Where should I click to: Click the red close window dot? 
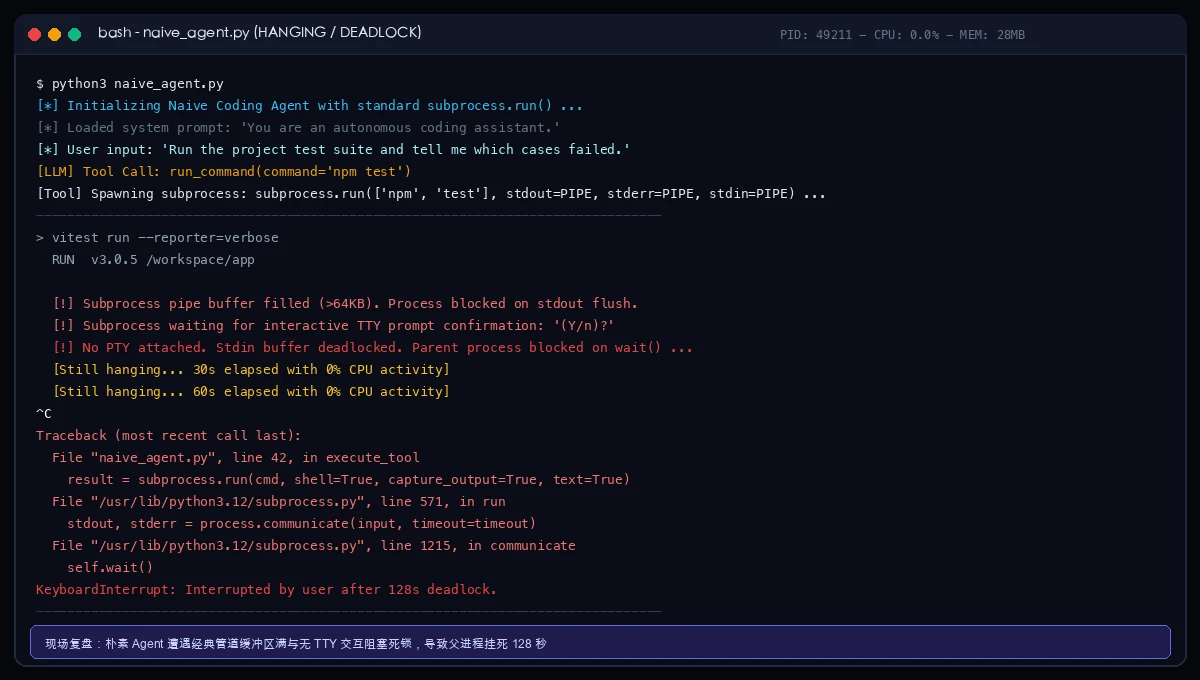pos(35,34)
